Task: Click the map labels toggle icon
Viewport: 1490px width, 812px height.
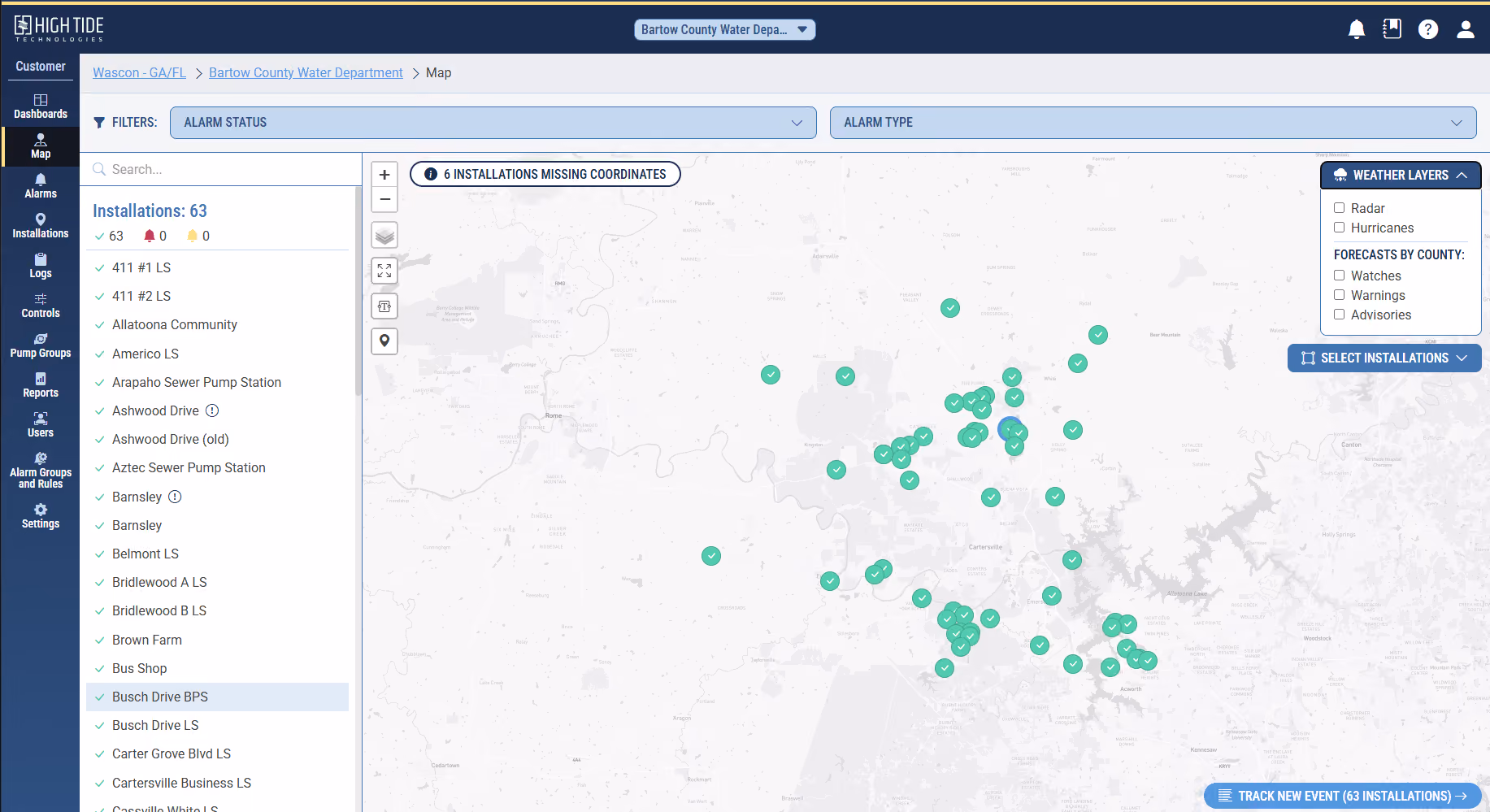Action: (x=384, y=306)
